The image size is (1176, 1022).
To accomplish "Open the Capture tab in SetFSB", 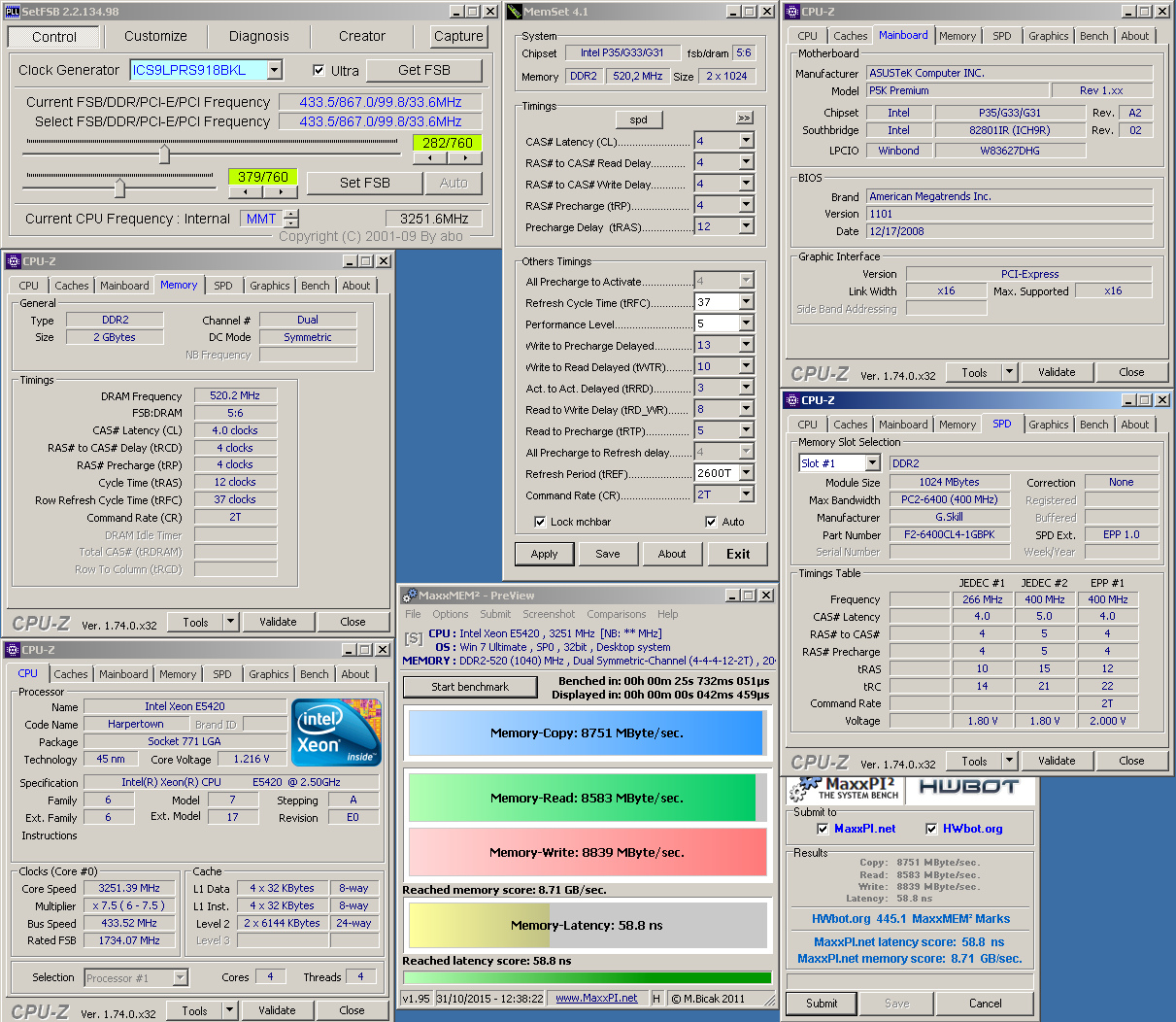I will click(x=458, y=36).
